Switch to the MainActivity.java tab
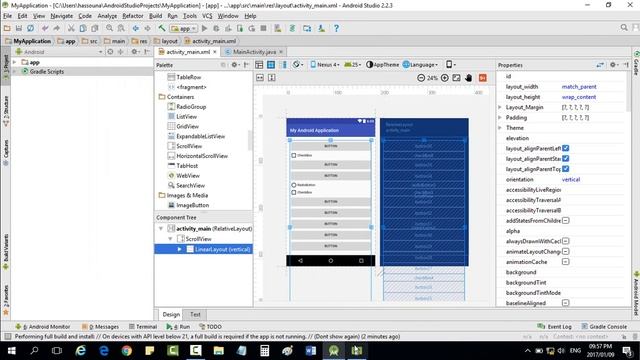 [x=254, y=52]
